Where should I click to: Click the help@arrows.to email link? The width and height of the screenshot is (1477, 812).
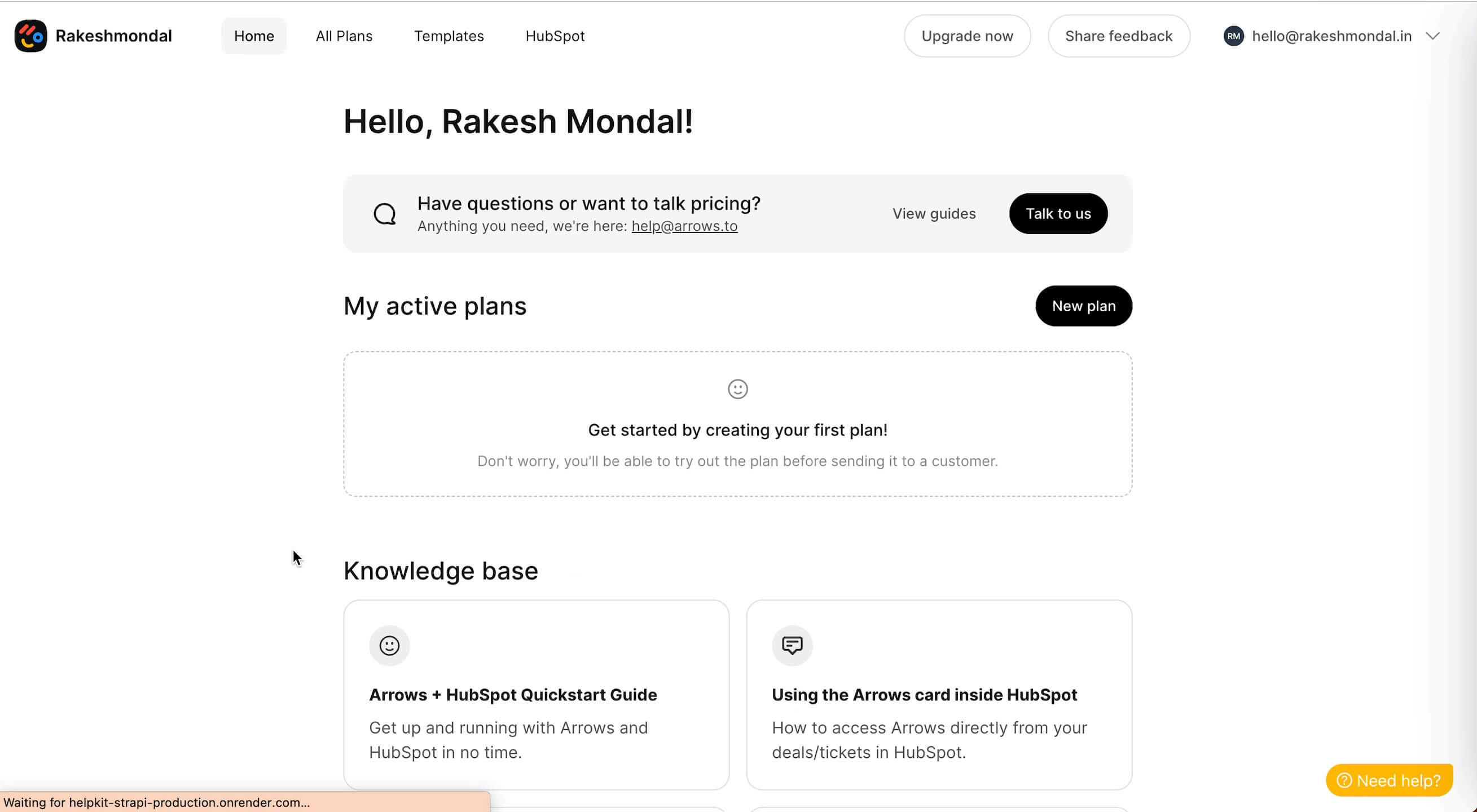(684, 226)
